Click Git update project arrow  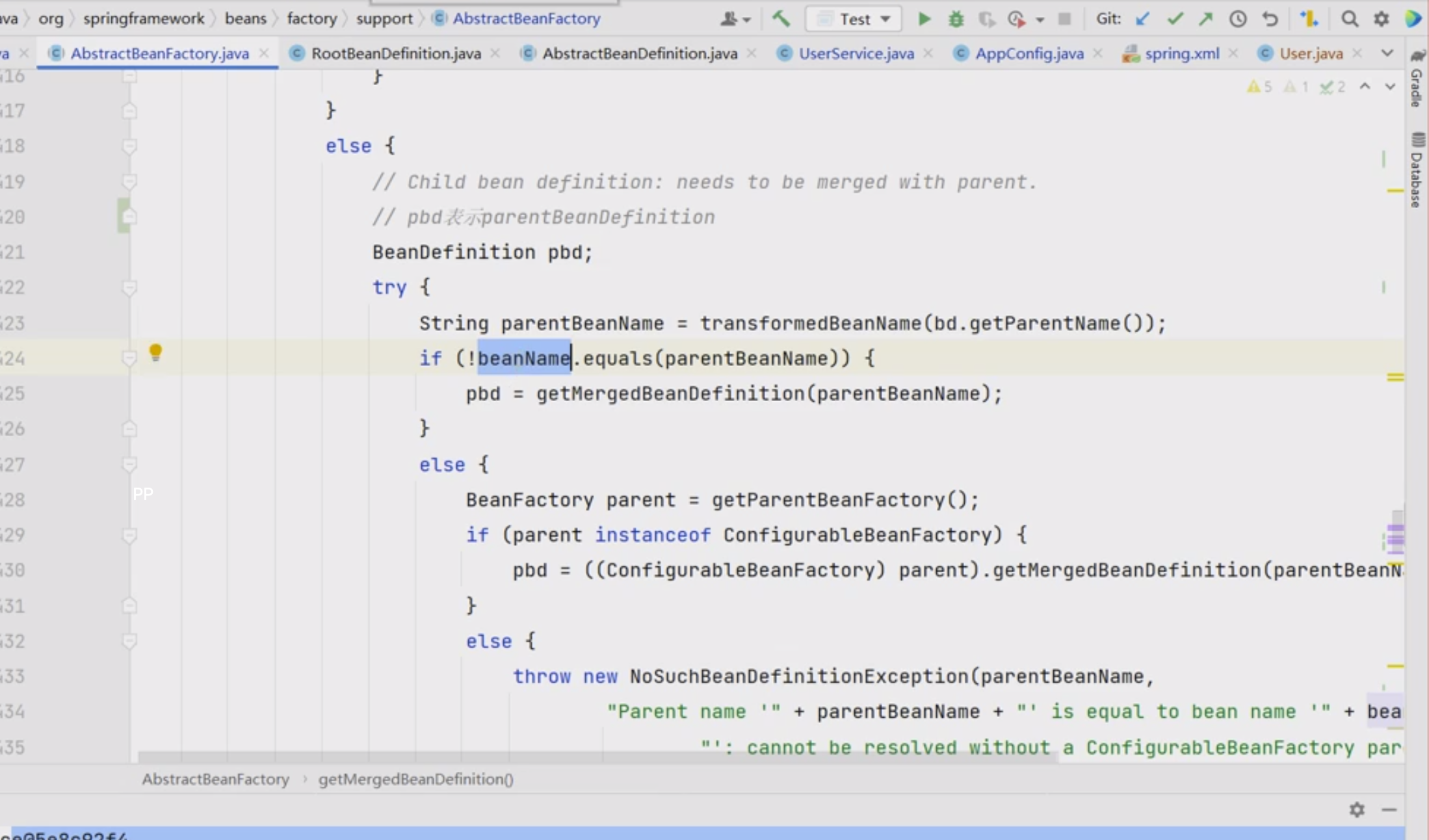coord(1142,19)
